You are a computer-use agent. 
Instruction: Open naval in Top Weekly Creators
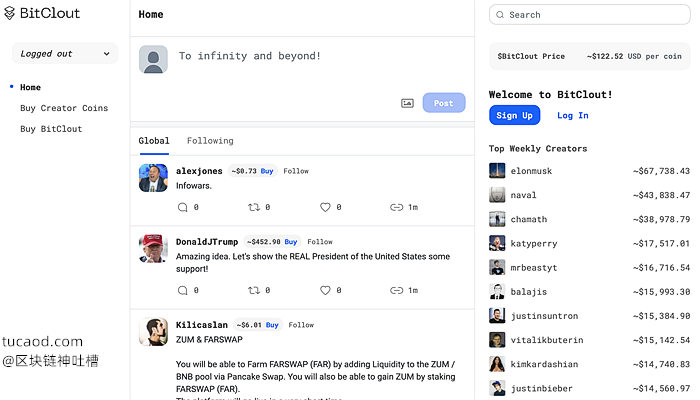[523, 195]
